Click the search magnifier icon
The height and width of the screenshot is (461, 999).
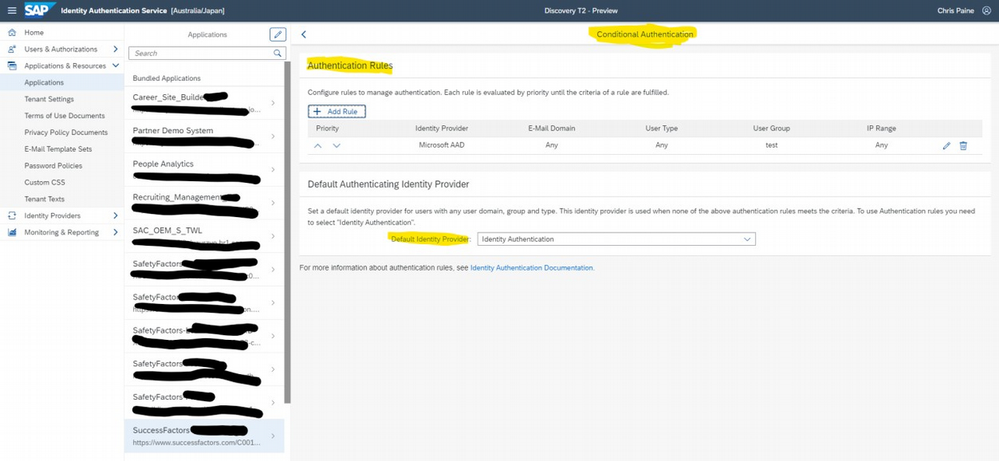click(278, 53)
